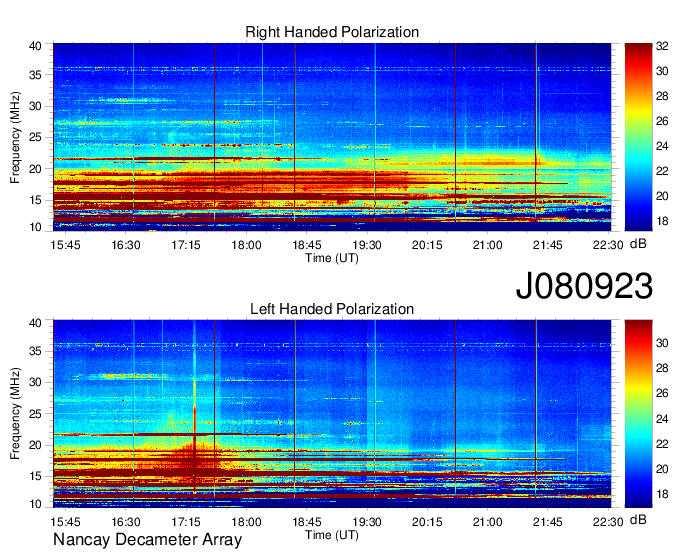Click the dB unit beside right-handed color bar
Viewport: 680px width, 552px height.
pos(638,244)
